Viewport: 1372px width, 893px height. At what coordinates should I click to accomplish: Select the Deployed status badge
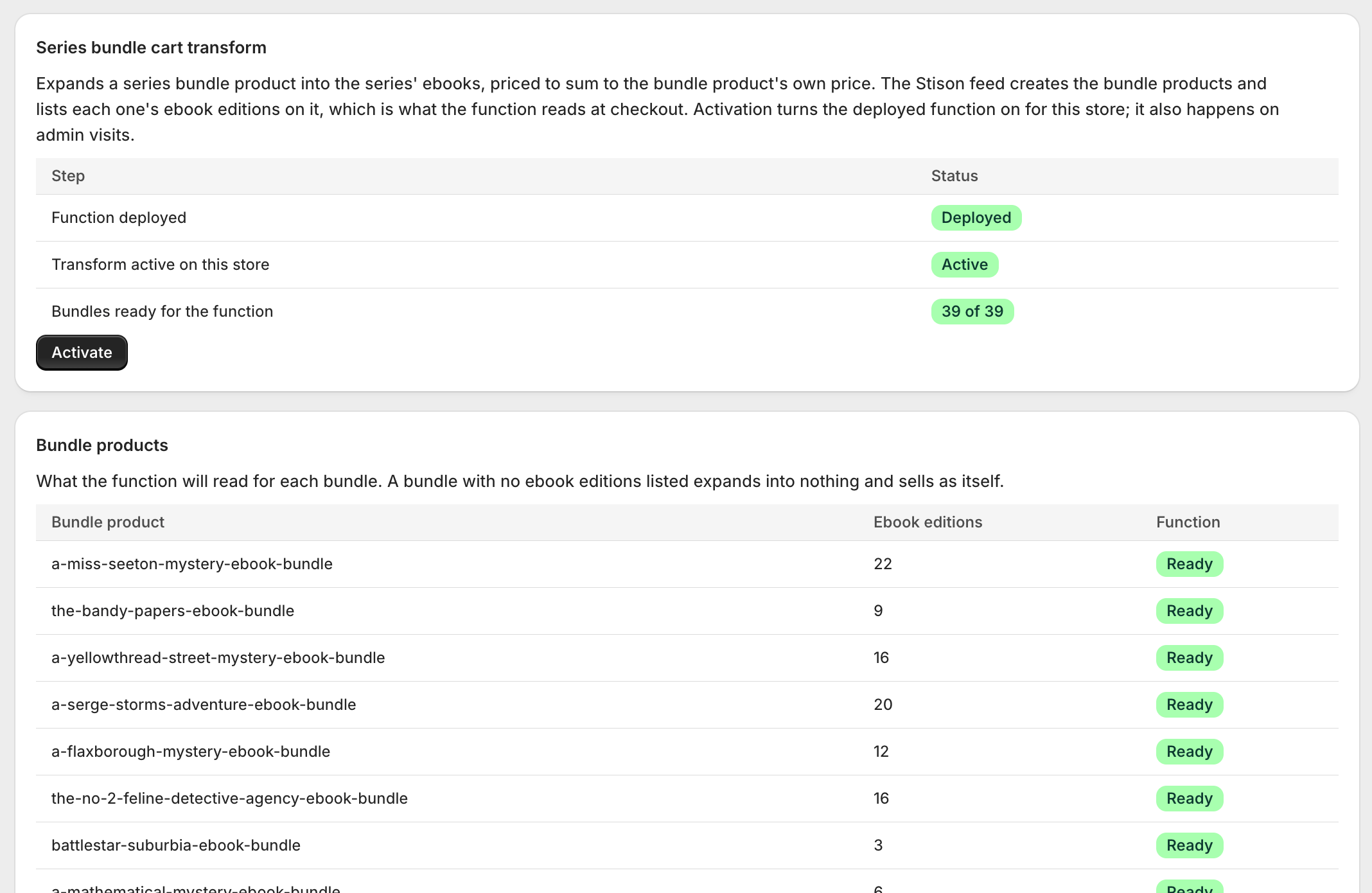[976, 218]
